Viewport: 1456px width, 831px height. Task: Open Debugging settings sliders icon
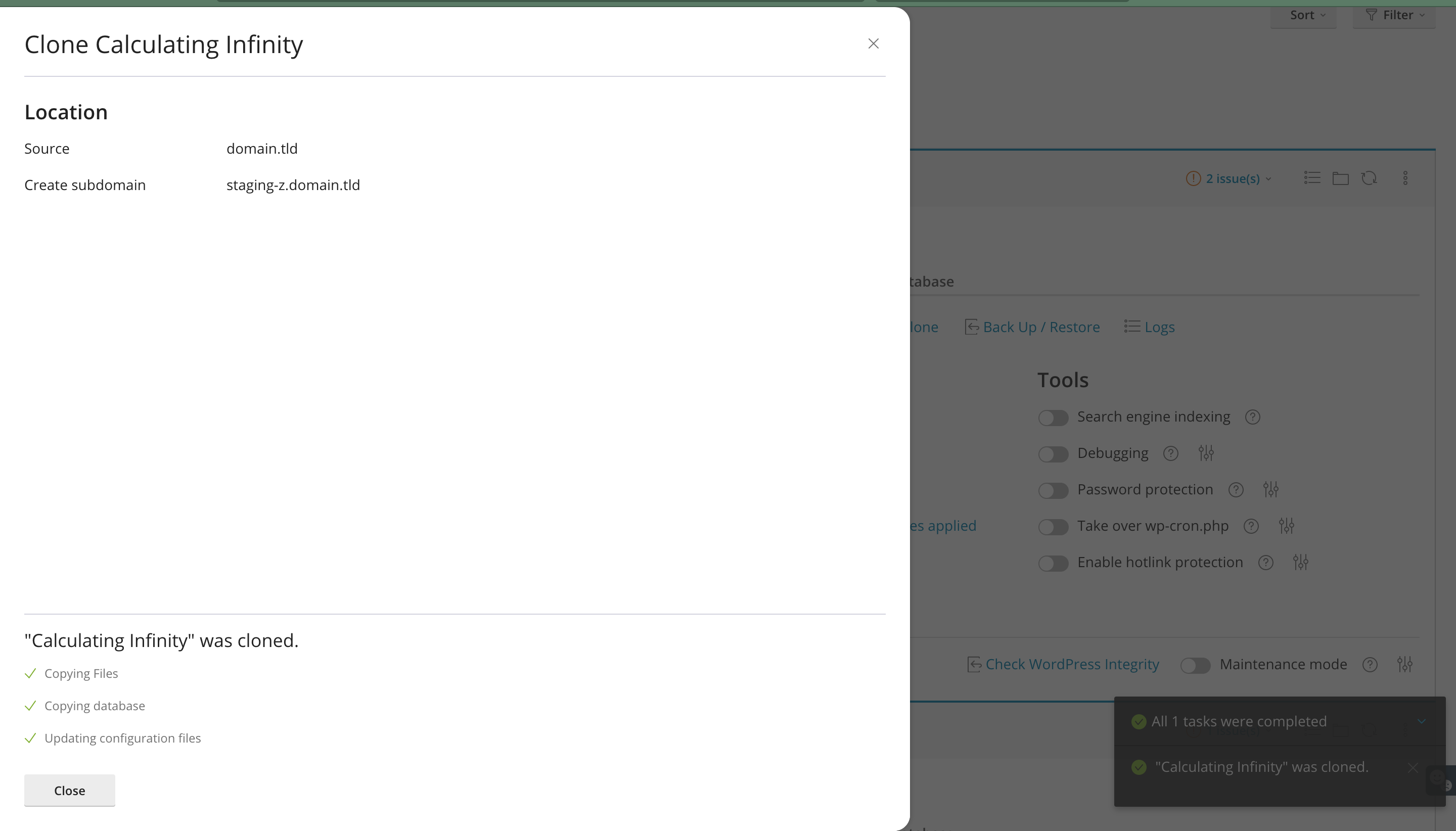pos(1206,453)
